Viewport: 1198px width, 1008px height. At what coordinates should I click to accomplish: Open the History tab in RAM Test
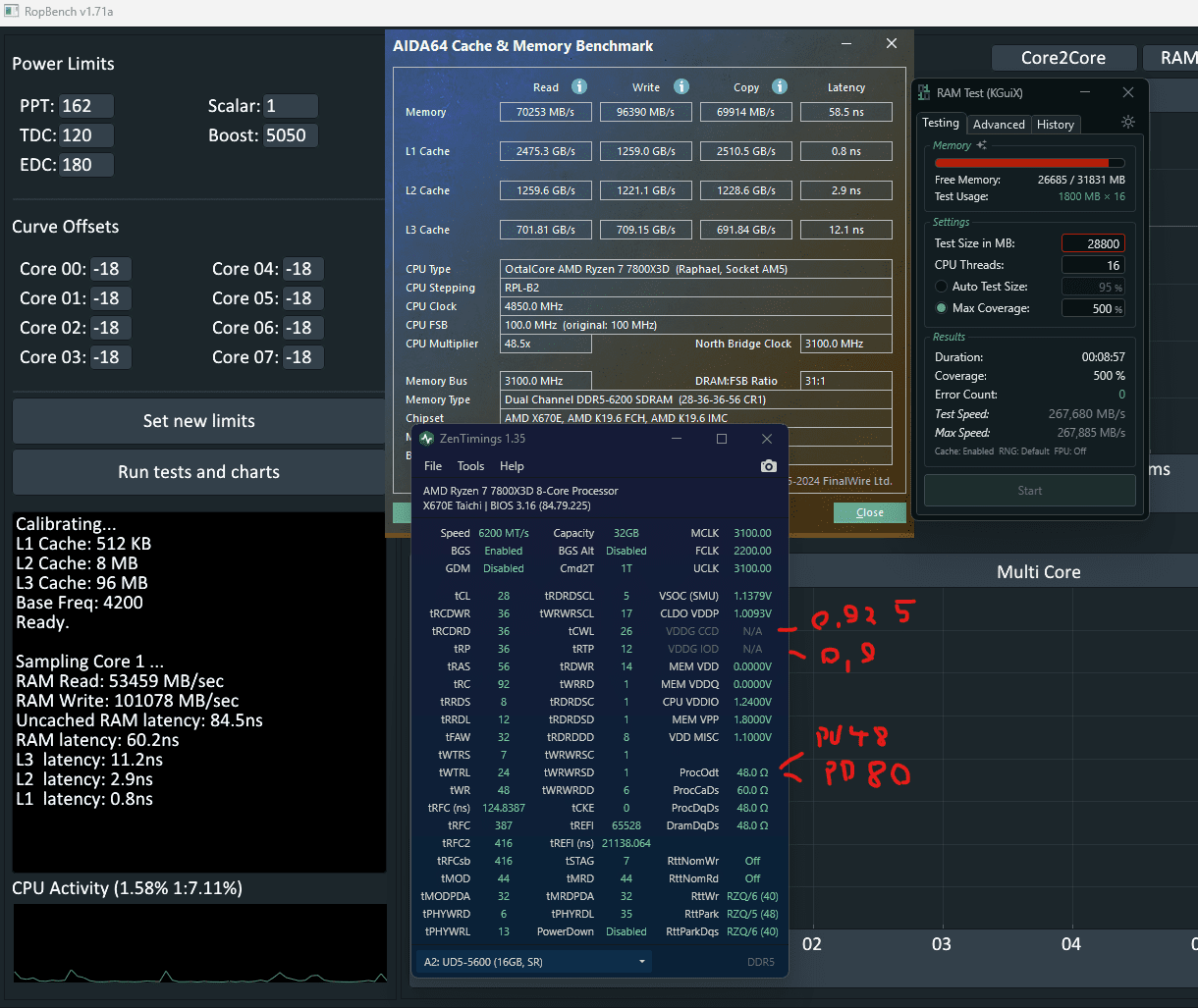1056,125
